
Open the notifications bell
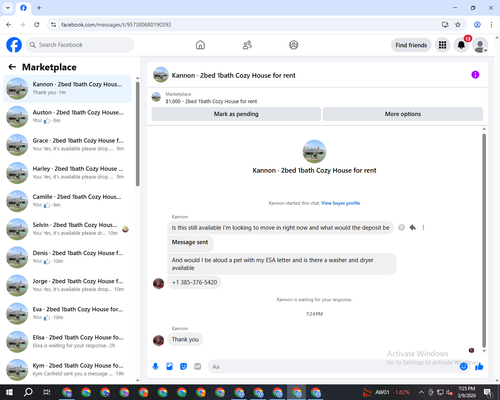point(461,45)
